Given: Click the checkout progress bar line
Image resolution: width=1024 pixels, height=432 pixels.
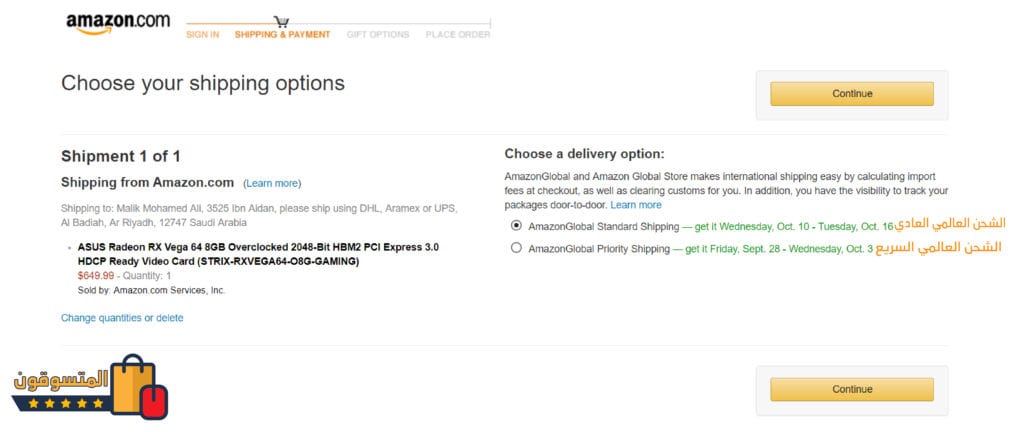Looking at the screenshot, I should point(390,22).
